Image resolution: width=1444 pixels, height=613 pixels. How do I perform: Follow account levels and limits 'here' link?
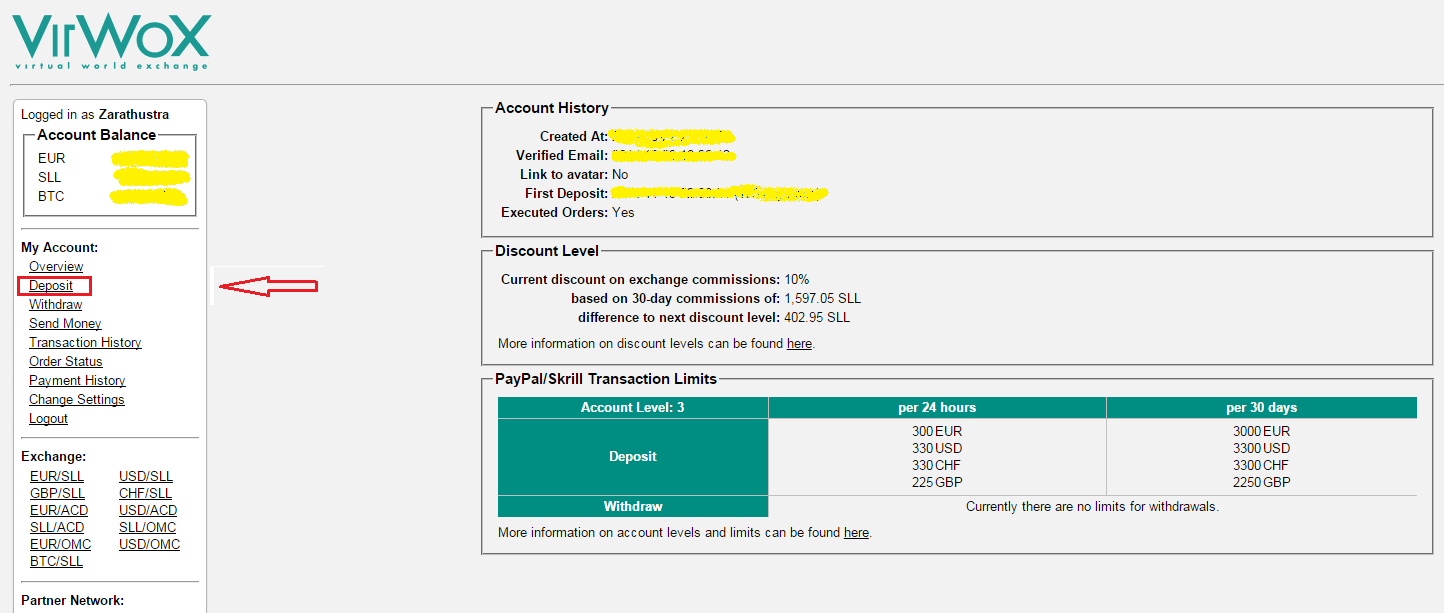[856, 532]
